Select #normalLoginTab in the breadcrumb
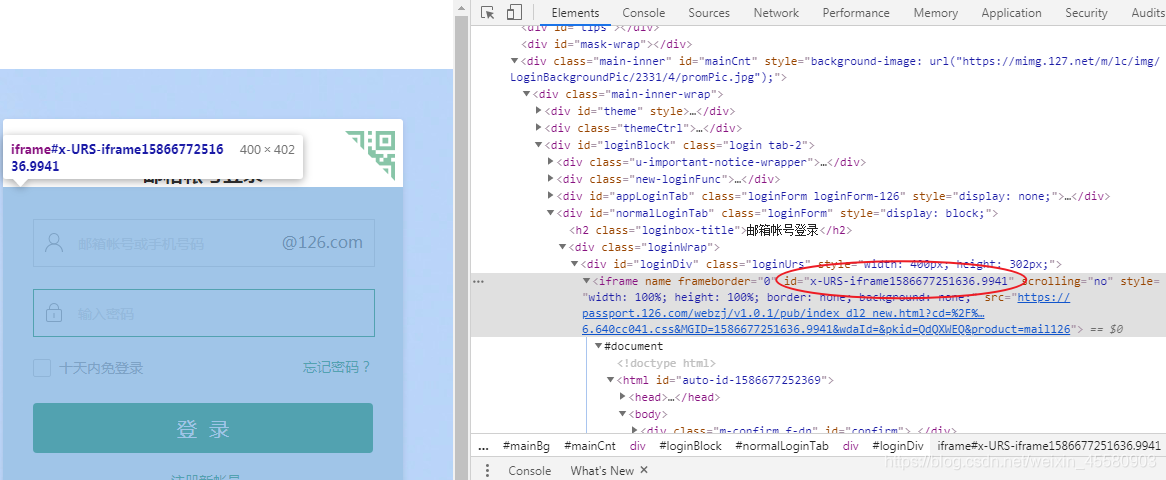1166x480 pixels. (x=782, y=446)
